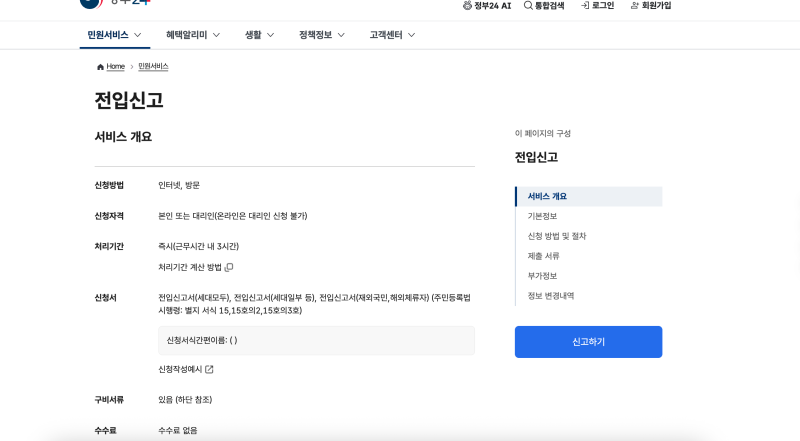The image size is (800, 441).
Task: Click the 있음 (하단 참조) value
Action: click(x=185, y=400)
